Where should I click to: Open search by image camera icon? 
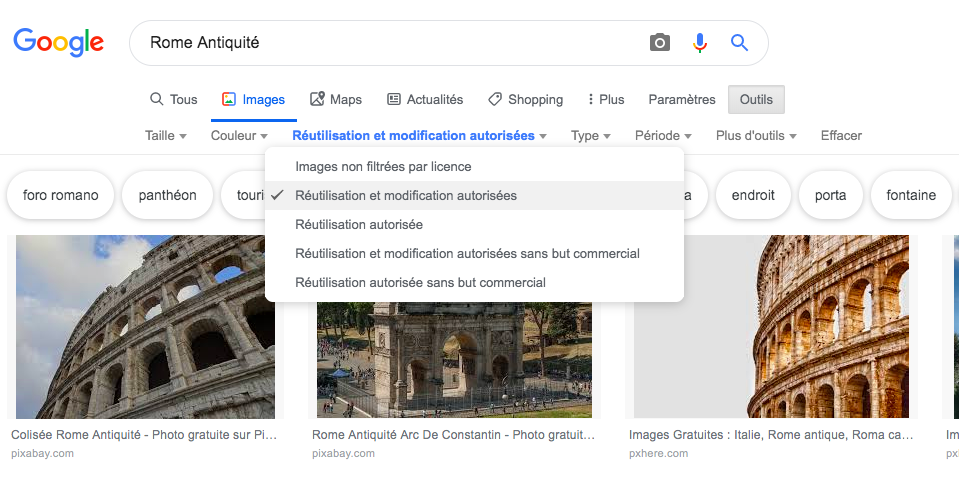[x=659, y=42]
